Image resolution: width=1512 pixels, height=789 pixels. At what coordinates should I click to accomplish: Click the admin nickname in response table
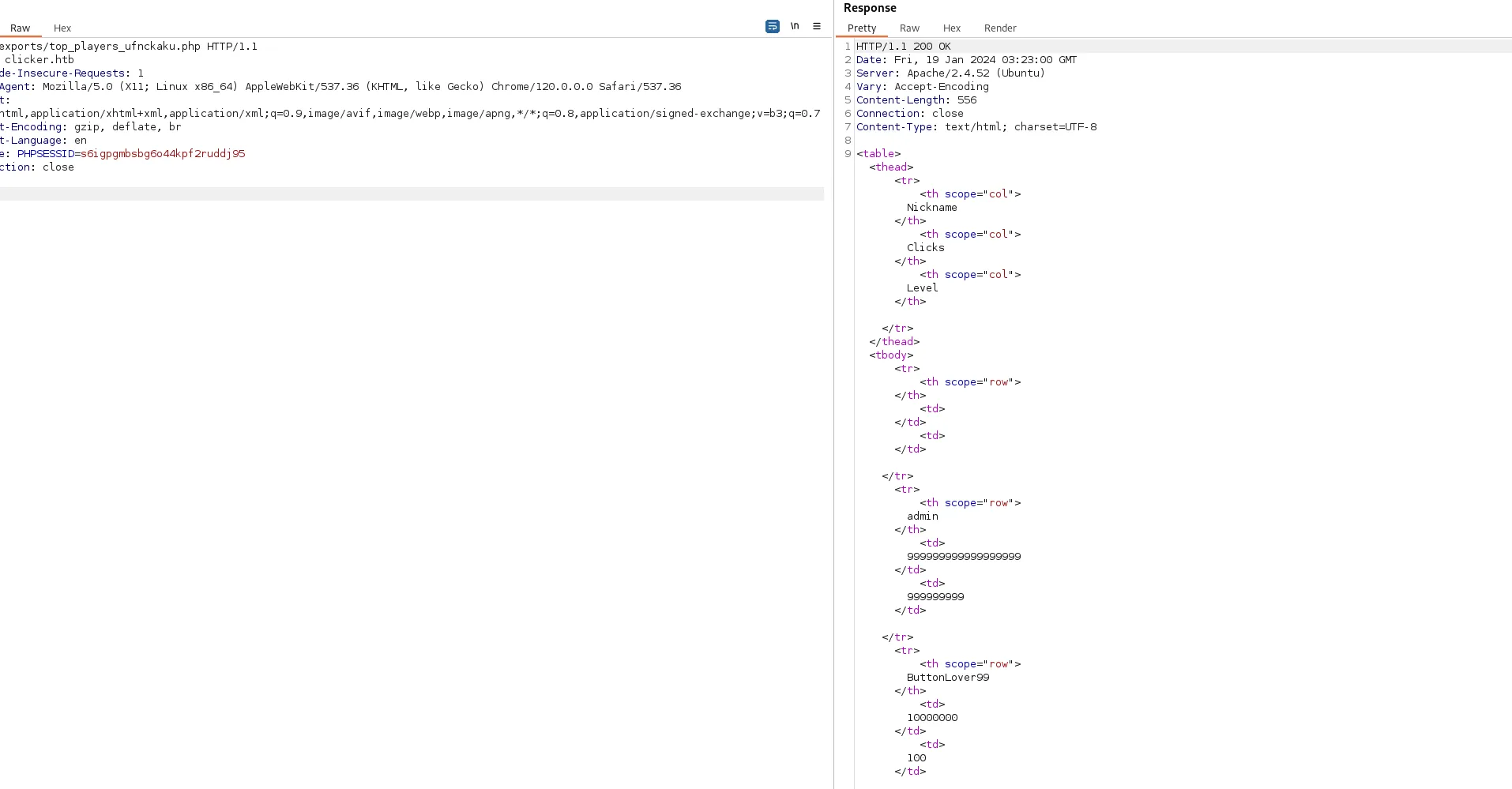[923, 517]
